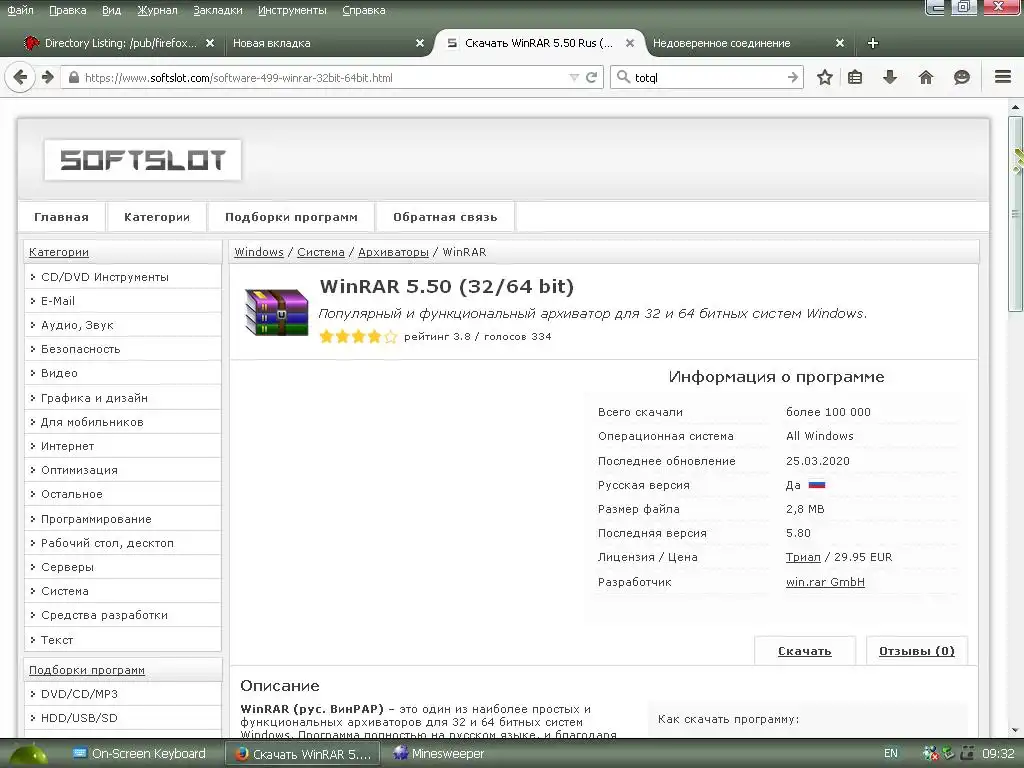Open the DVD/CD/MP3 collection
The height and width of the screenshot is (768, 1024).
pyautogui.click(x=123, y=694)
